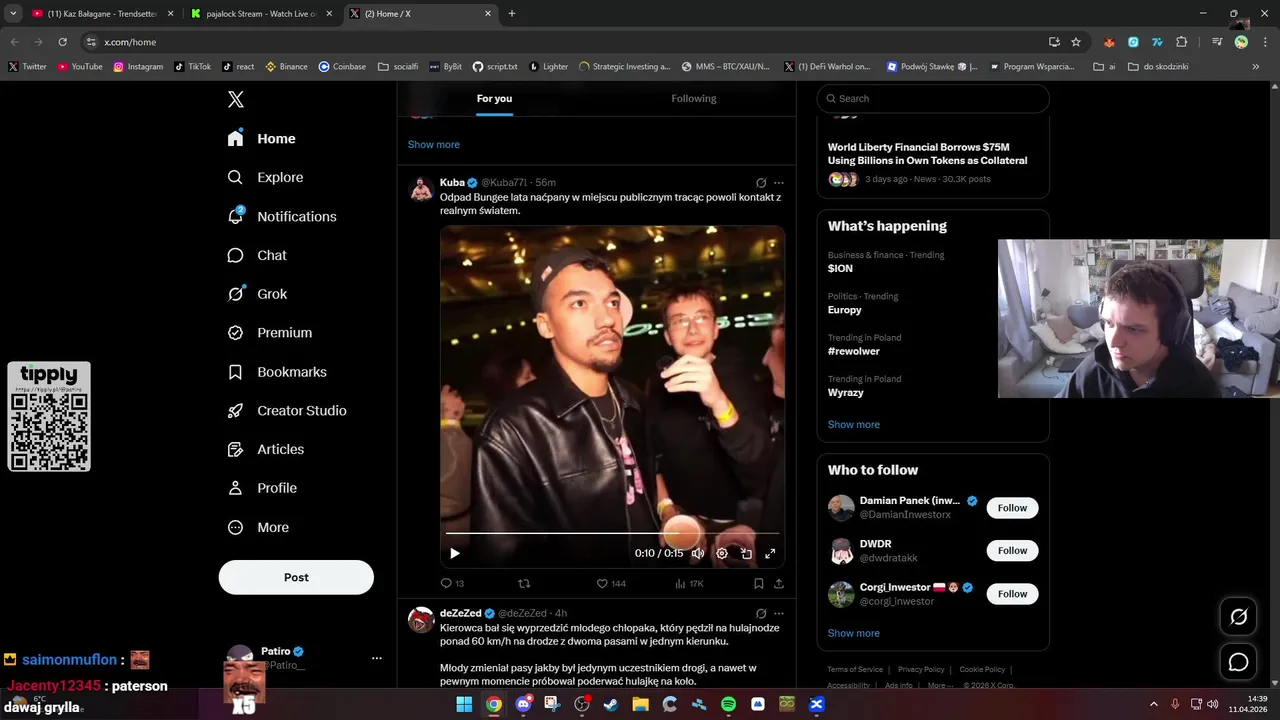Open floating messages chat button
1280x720 pixels.
1238,662
